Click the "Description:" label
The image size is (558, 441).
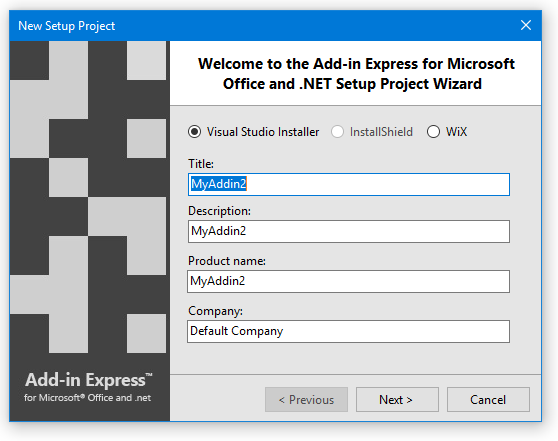[x=220, y=211]
